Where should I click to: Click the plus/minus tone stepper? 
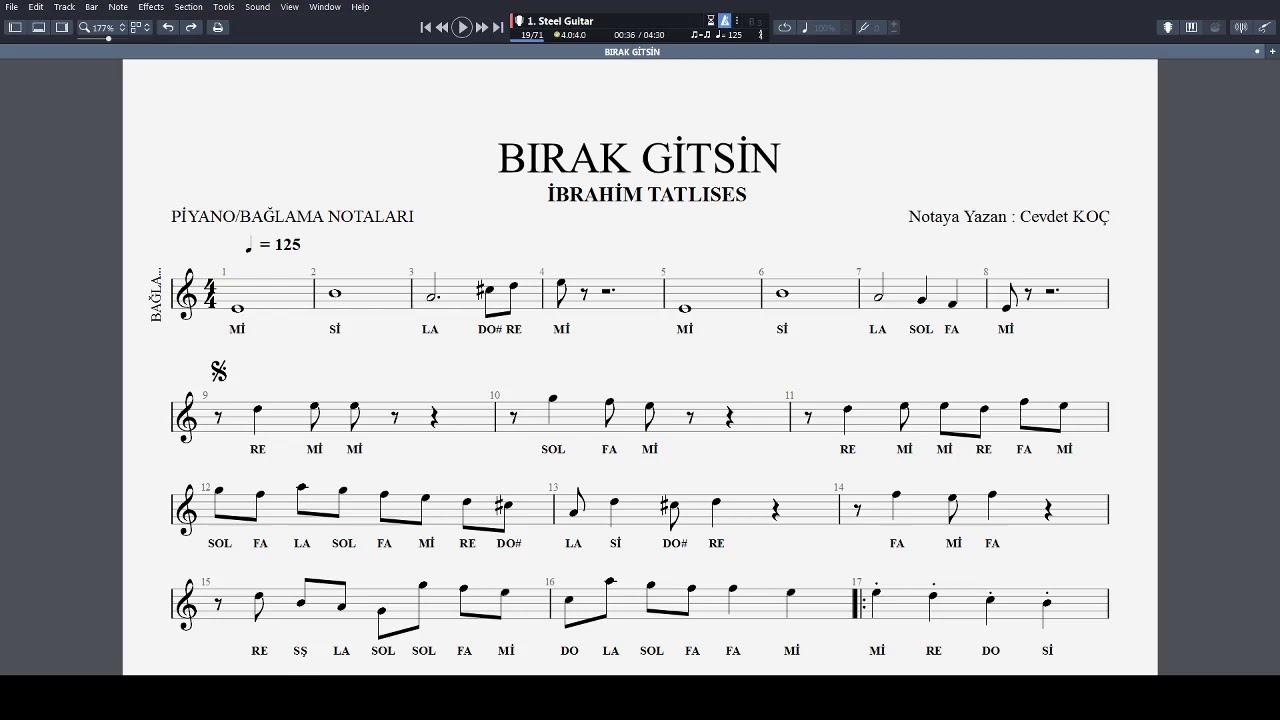point(893,28)
